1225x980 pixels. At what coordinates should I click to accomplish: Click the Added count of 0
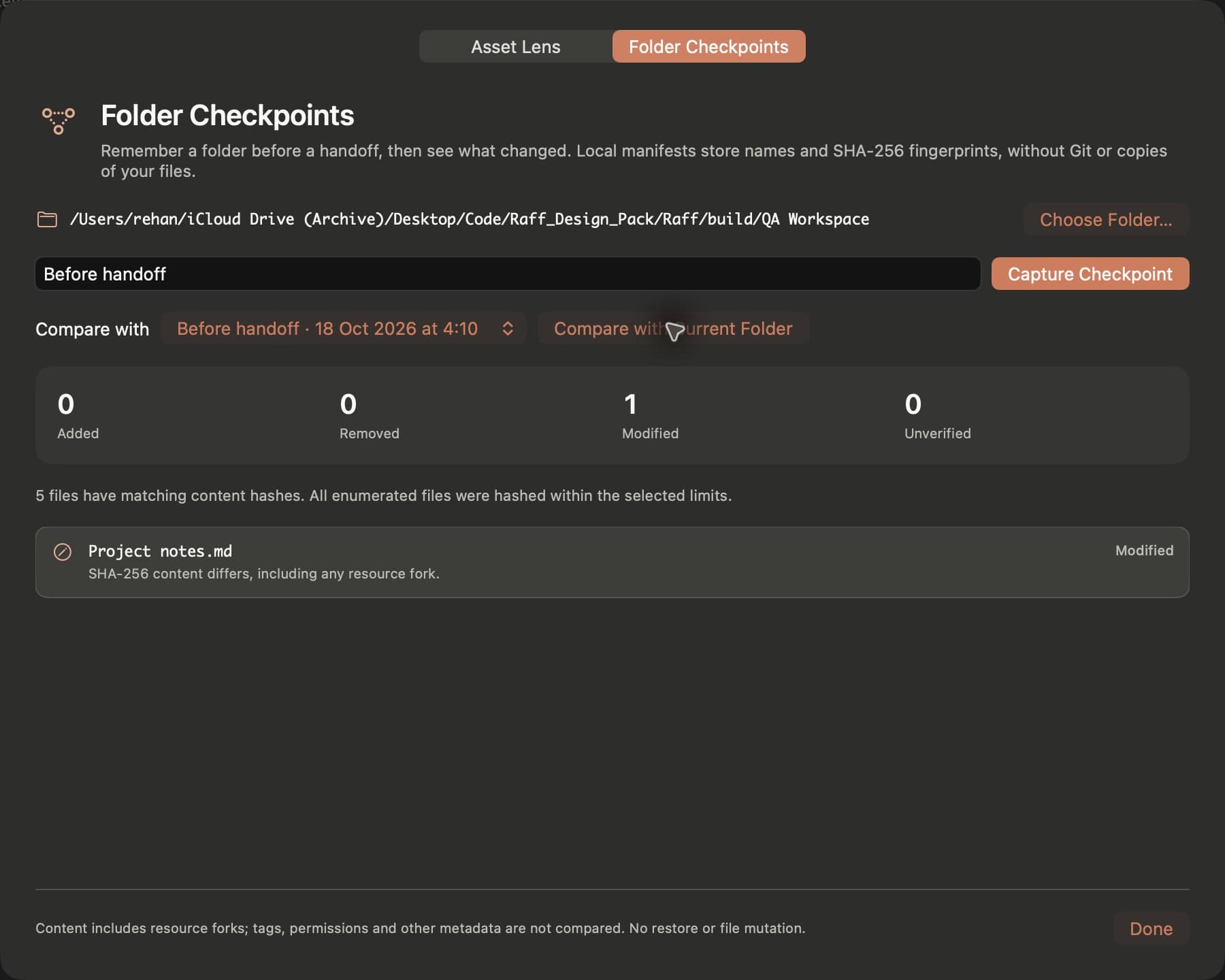(66, 404)
